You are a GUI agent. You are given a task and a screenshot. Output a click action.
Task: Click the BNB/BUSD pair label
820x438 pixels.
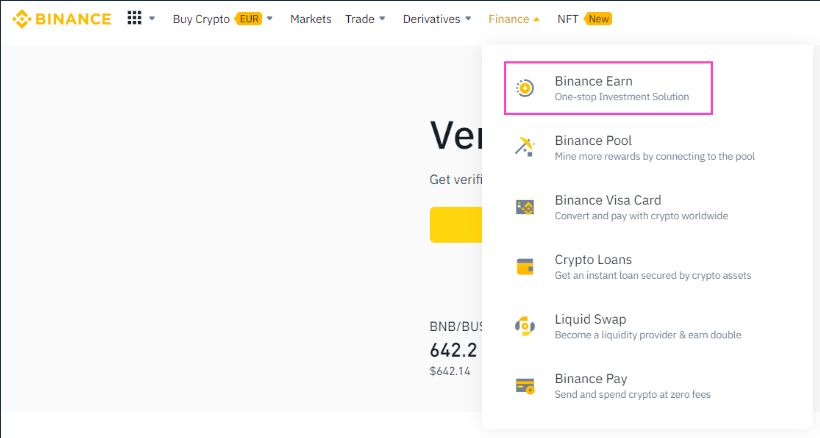[456, 327]
